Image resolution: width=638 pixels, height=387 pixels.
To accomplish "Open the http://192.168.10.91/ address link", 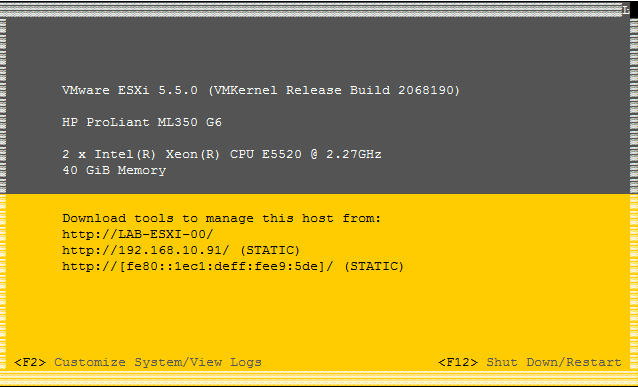I will pos(146,250).
